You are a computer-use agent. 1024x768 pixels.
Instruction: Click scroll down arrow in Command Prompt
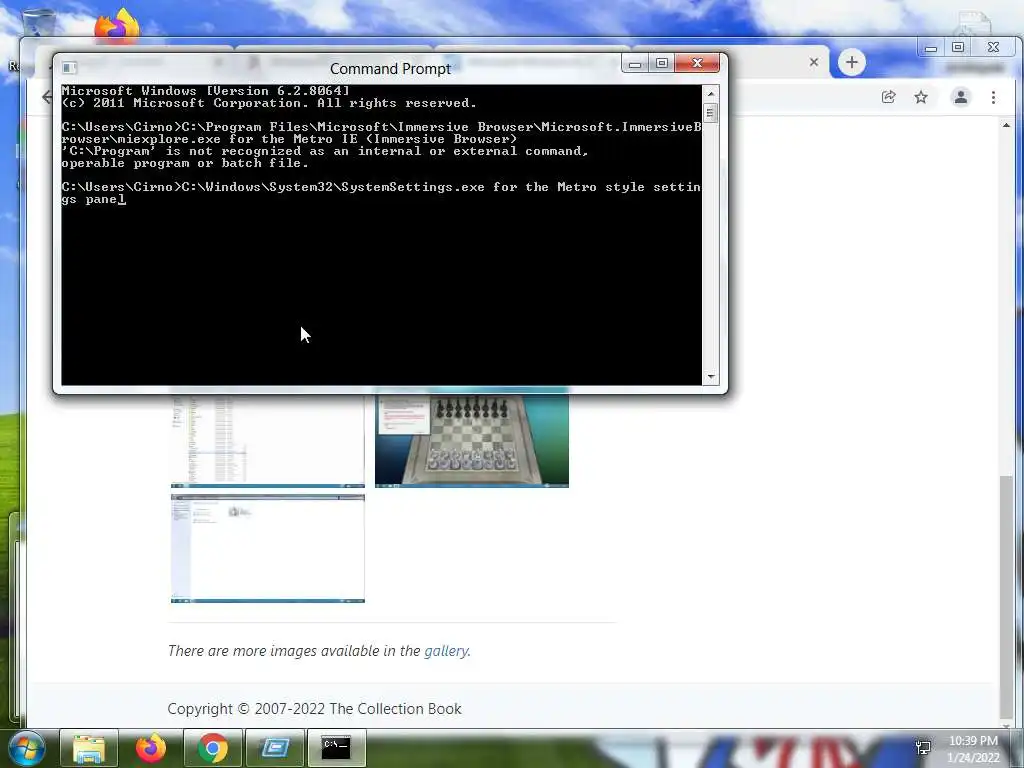coord(711,377)
